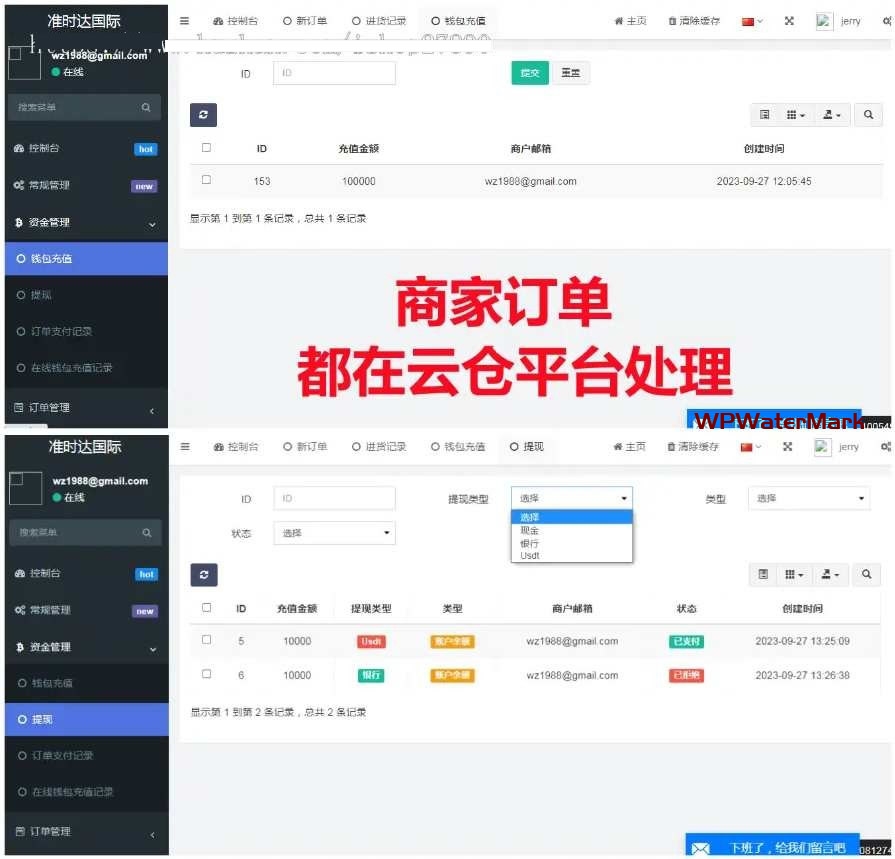
Task: Open the 状态 status dropdown filter
Action: [x=334, y=533]
